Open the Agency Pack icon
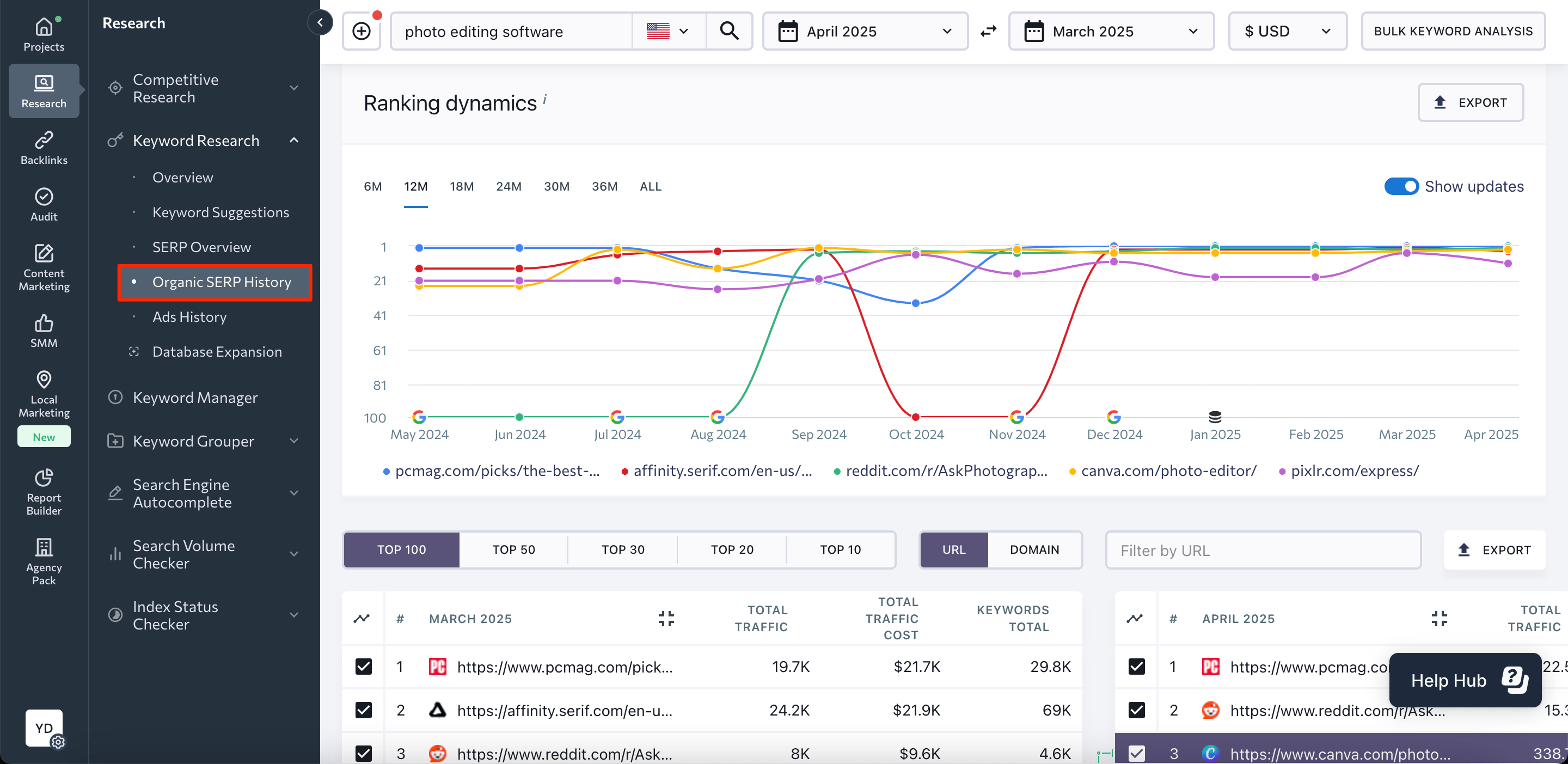Screen dimensions: 1568x764 pyautogui.click(x=44, y=547)
